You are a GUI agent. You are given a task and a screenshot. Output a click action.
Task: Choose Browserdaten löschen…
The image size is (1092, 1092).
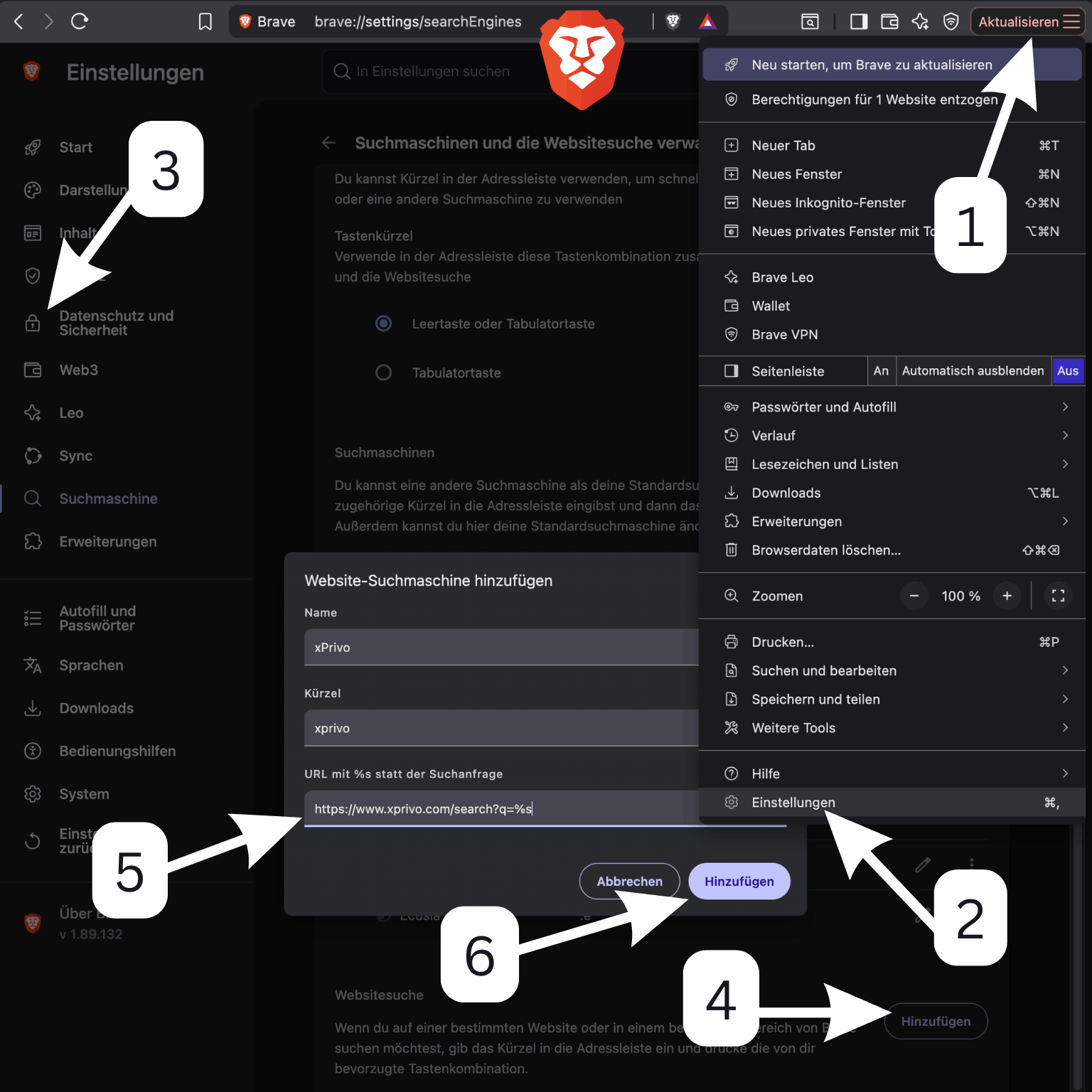[892, 550]
